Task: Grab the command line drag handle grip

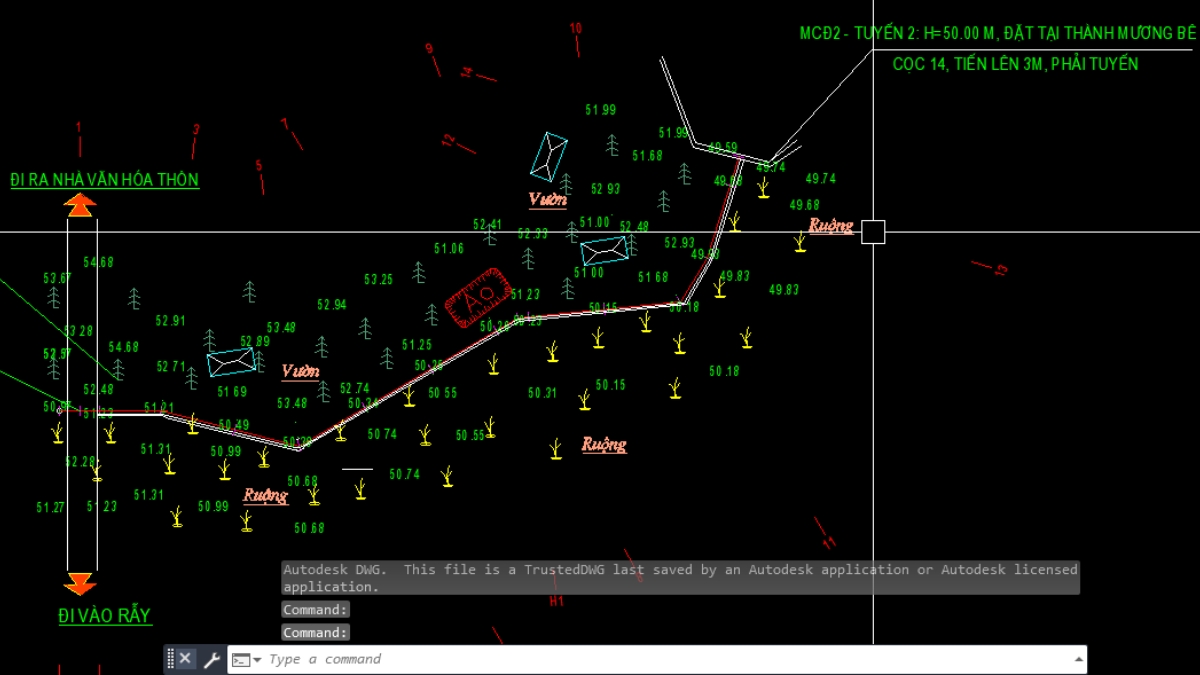Action: click(x=171, y=659)
